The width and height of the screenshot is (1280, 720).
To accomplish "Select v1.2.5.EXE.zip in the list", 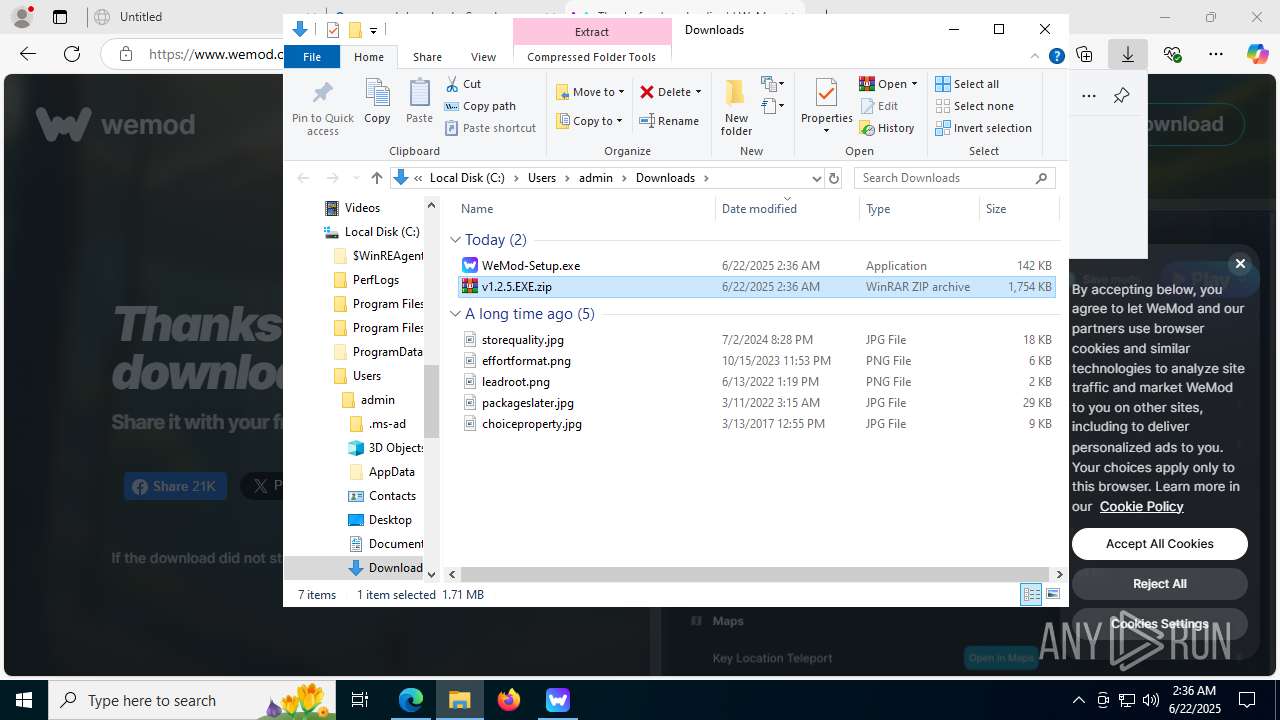I will click(x=756, y=287).
